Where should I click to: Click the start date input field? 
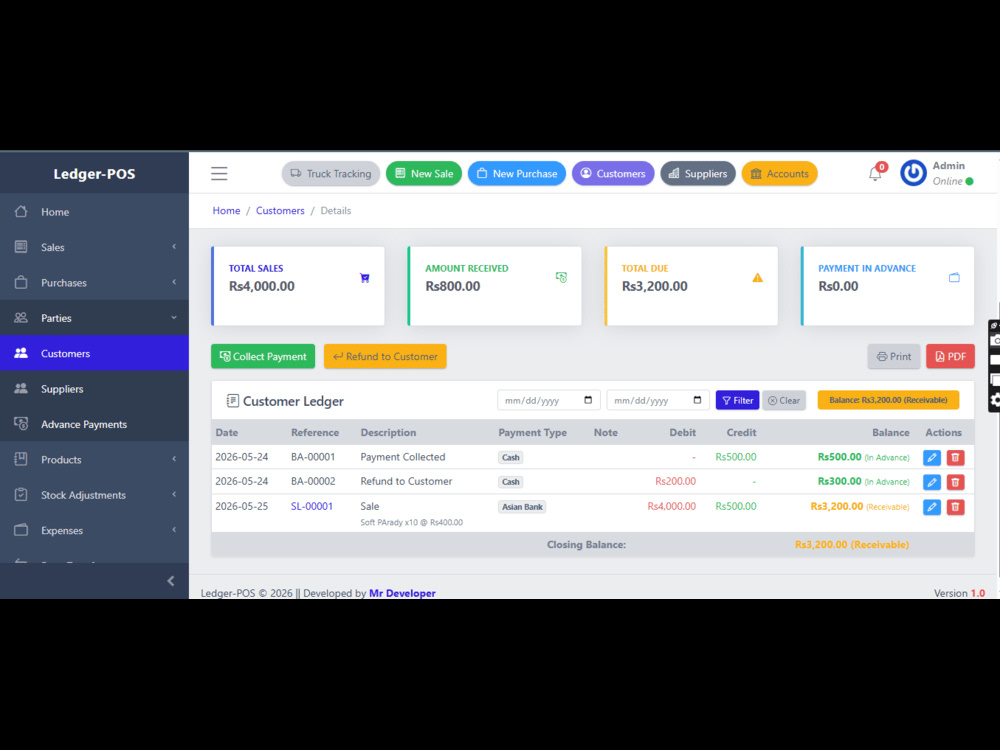pyautogui.click(x=548, y=400)
